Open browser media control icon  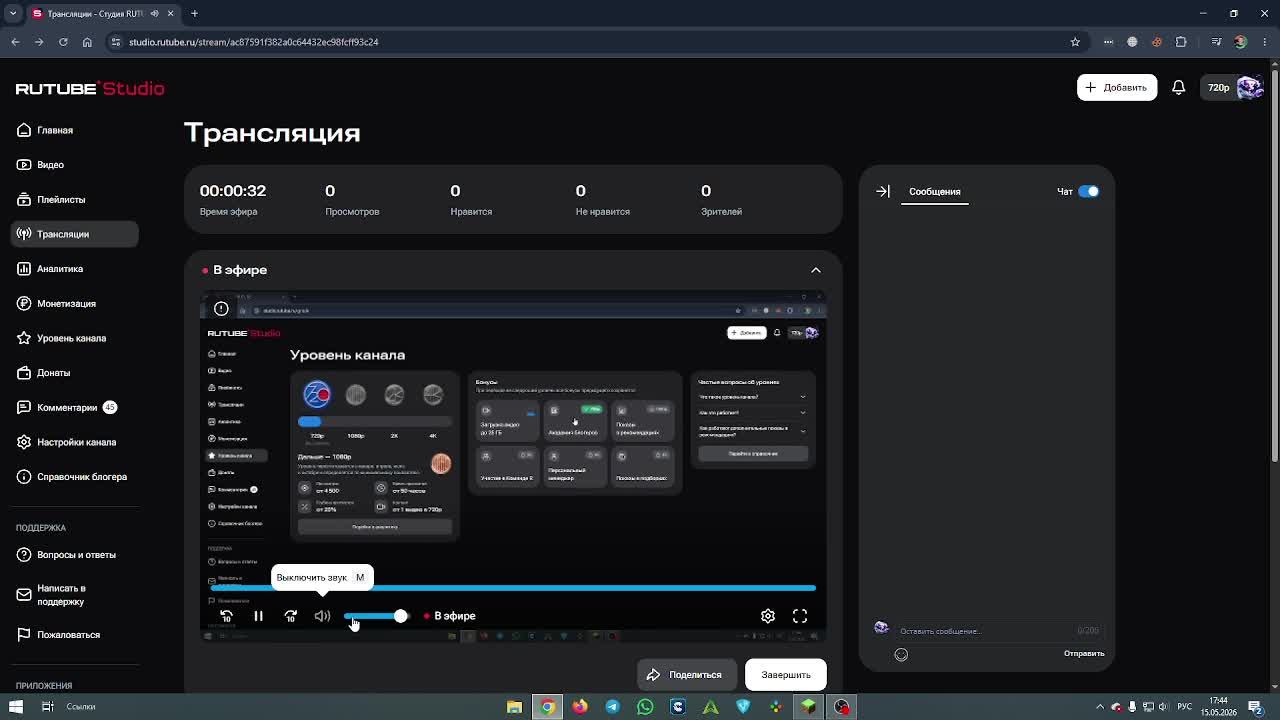[1216, 42]
